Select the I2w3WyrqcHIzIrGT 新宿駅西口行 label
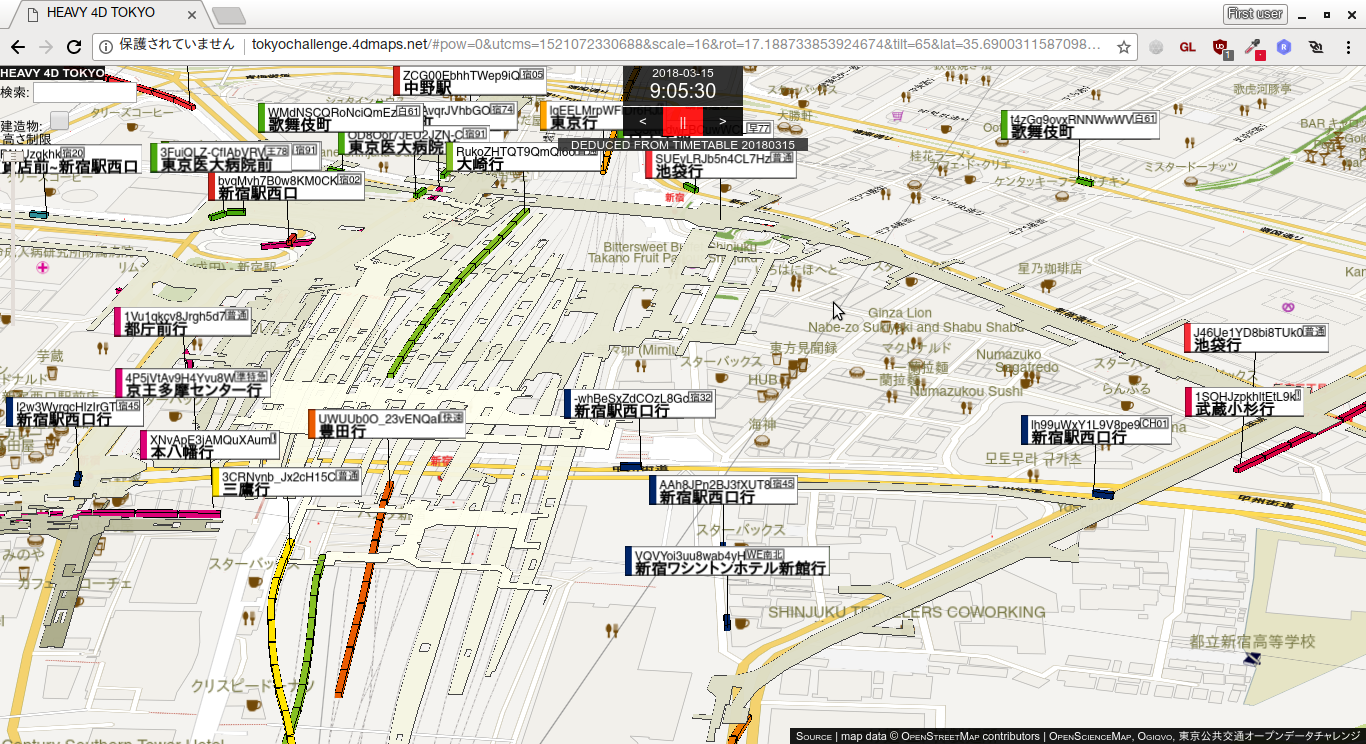Image resolution: width=1366 pixels, height=744 pixels. point(75,412)
